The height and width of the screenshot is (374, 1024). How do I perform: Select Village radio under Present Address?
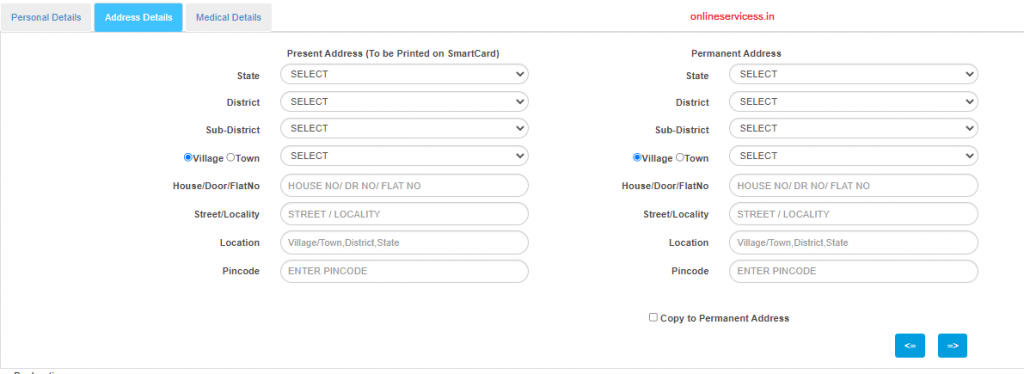pyautogui.click(x=188, y=157)
